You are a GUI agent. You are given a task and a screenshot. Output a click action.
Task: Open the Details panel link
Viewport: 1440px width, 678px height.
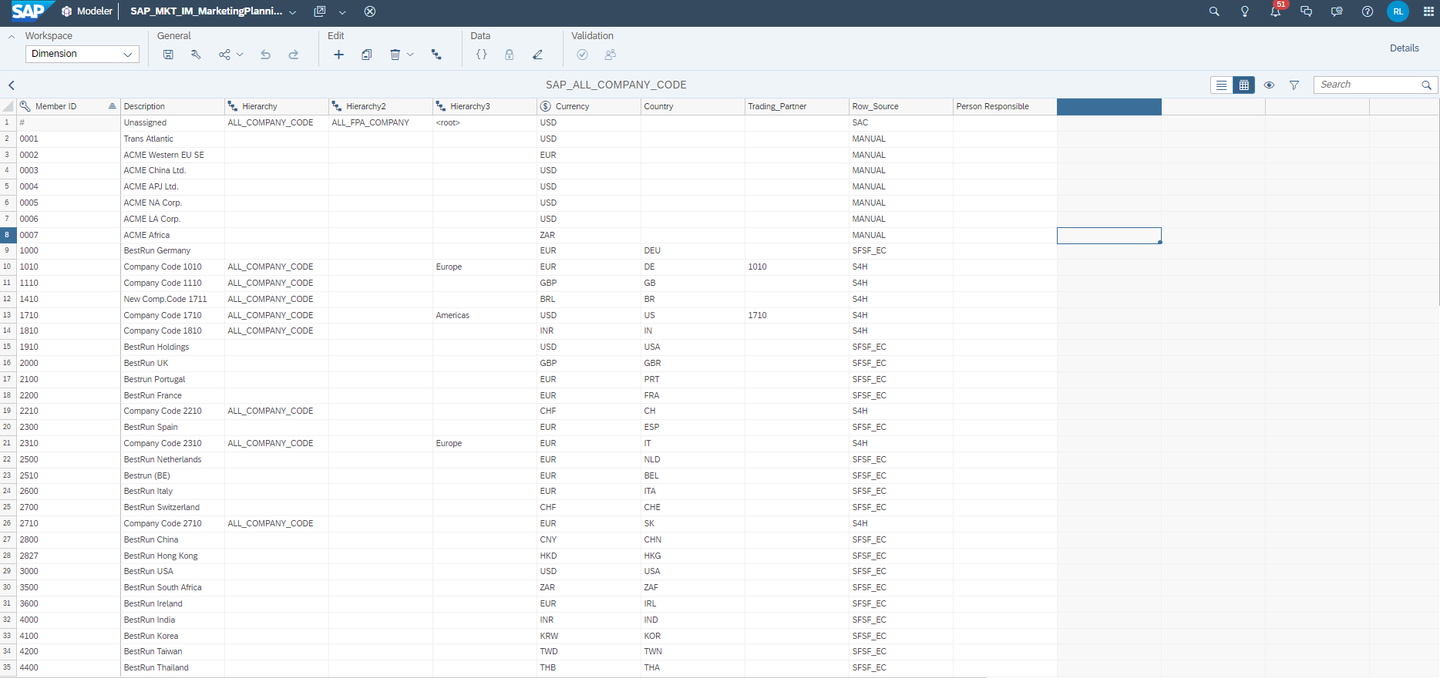[x=1404, y=48]
